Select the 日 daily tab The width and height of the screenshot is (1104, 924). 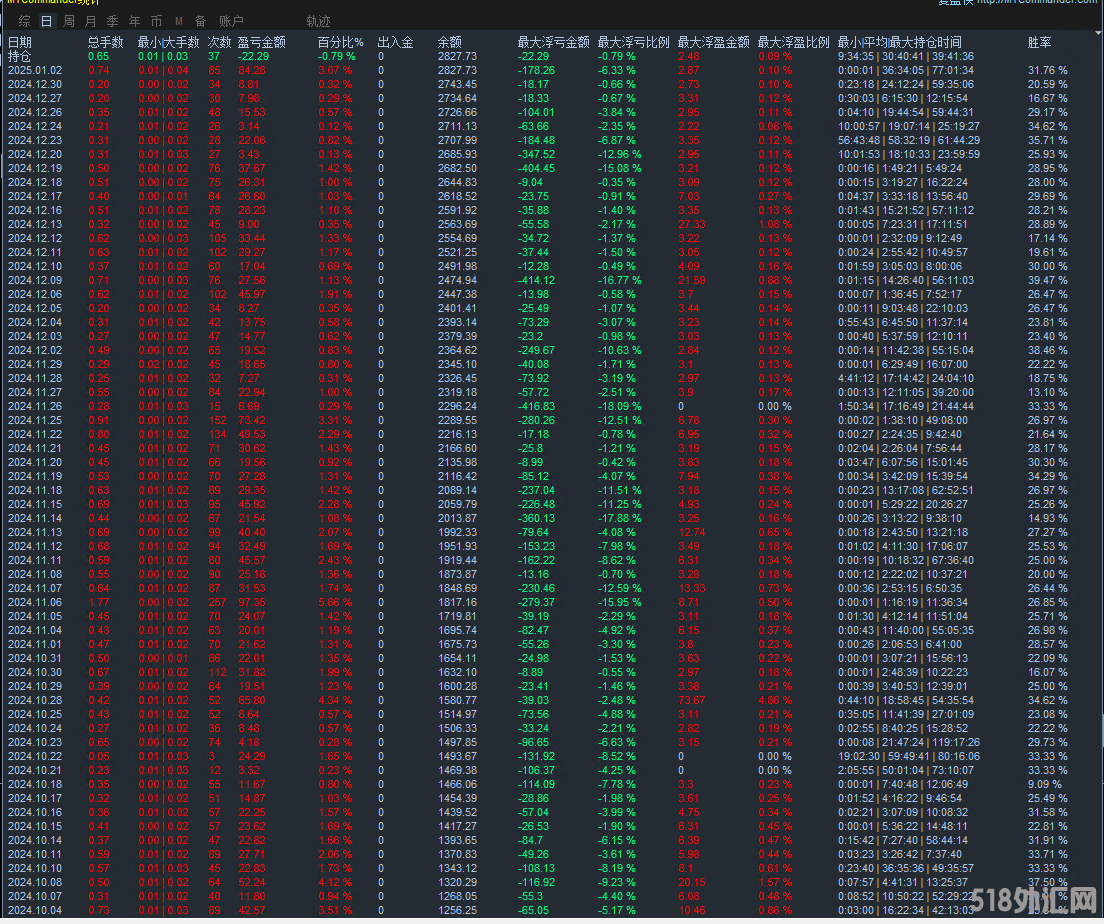46,21
